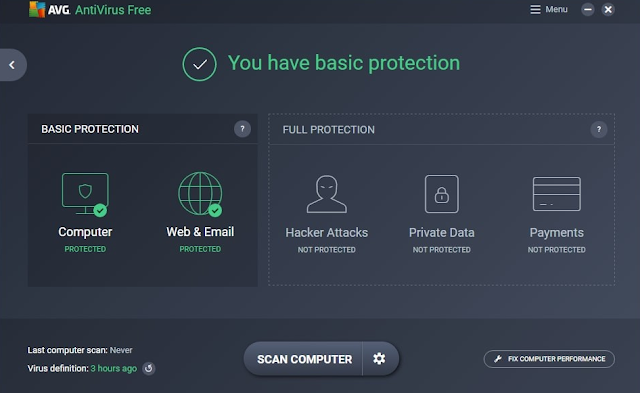Start the Scan Computer button
This screenshot has height=393, width=640.
coord(304,359)
